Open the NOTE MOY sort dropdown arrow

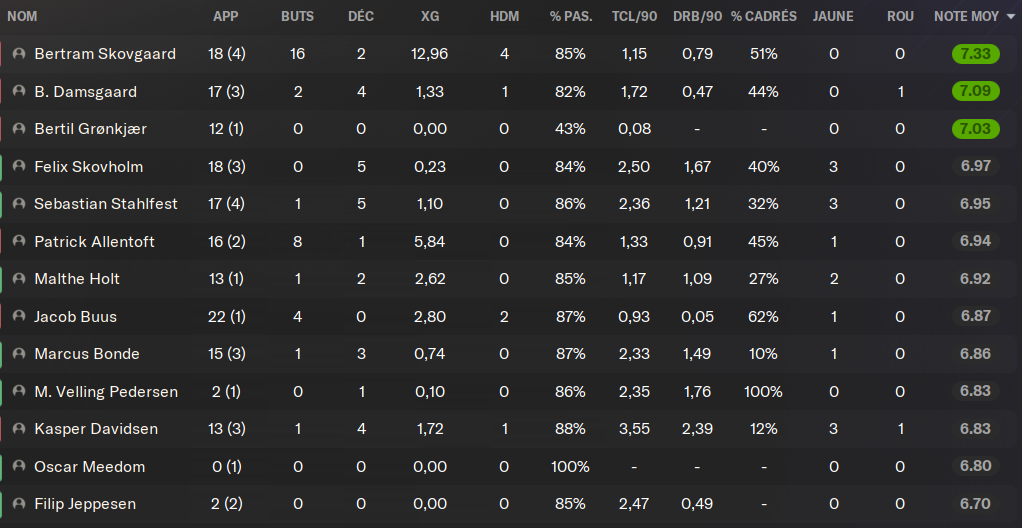(1011, 17)
